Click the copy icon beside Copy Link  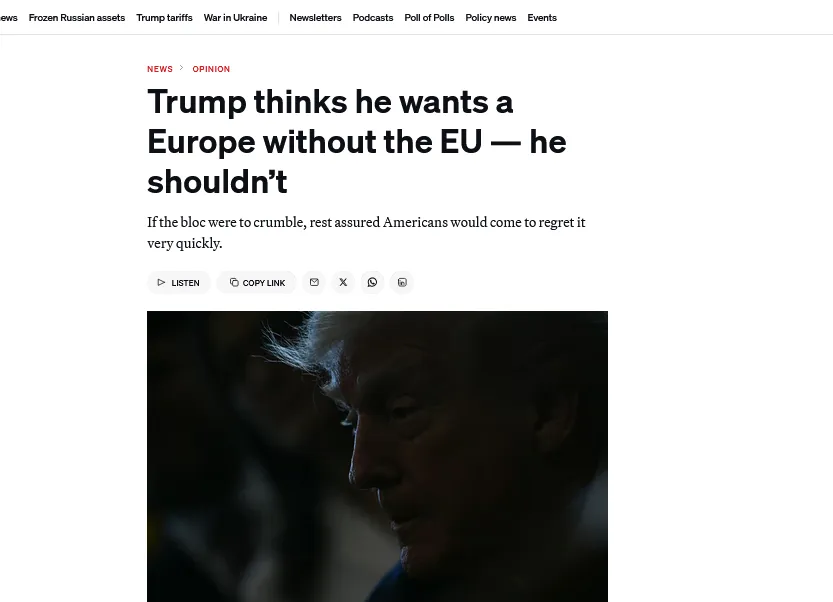point(234,282)
